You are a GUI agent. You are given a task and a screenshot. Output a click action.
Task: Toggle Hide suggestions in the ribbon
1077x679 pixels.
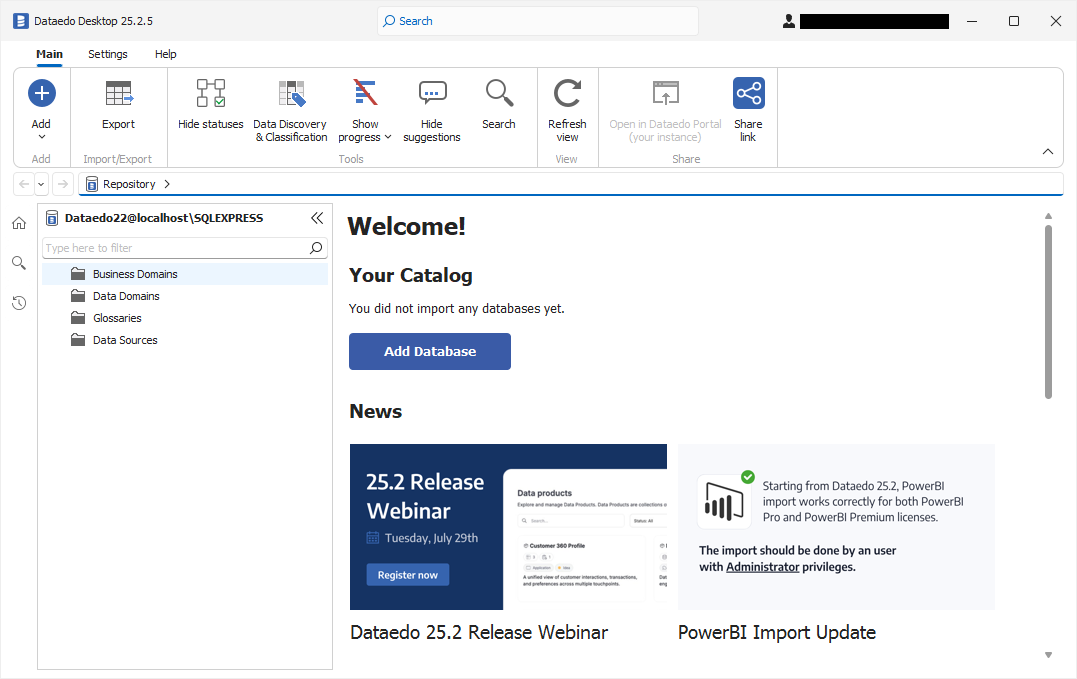coord(431,111)
